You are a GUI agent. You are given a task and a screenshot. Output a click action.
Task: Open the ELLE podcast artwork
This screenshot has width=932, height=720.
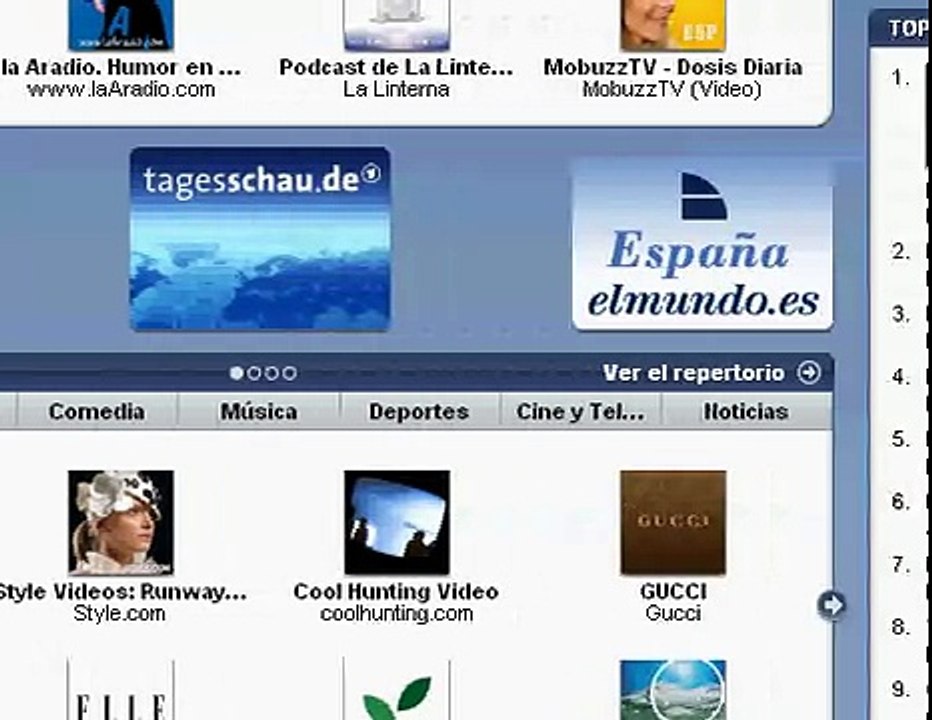[121, 690]
